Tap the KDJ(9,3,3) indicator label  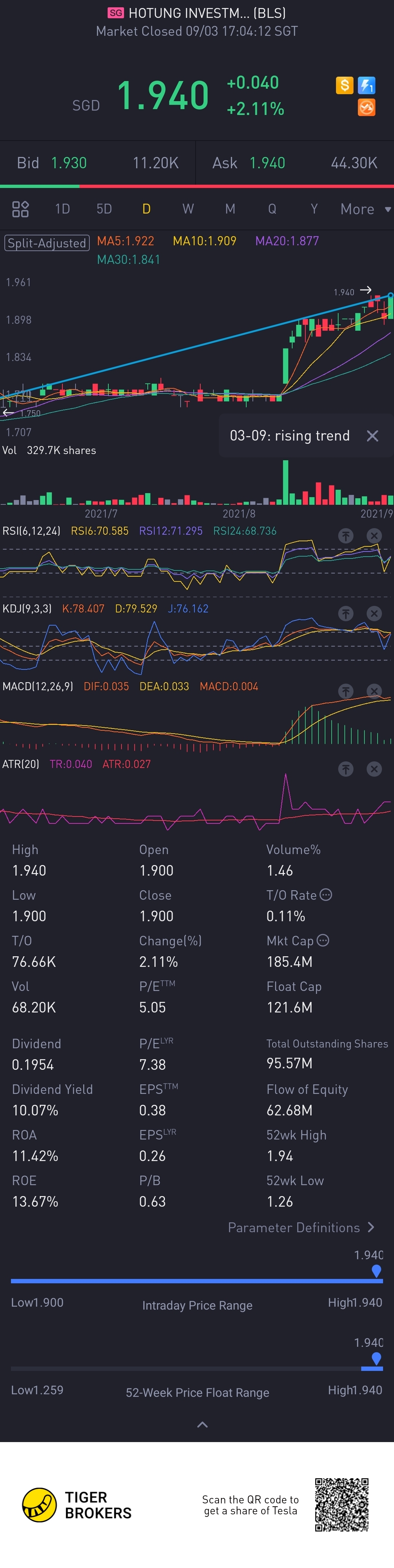pyautogui.click(x=27, y=609)
